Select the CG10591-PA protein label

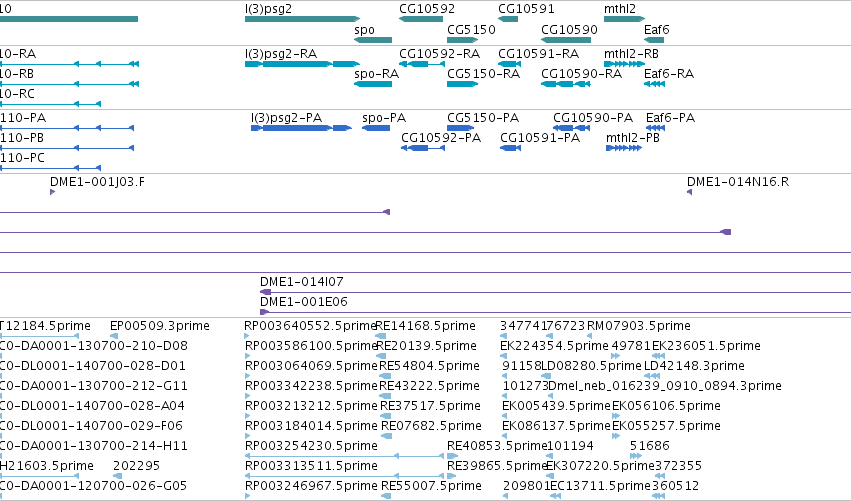[x=540, y=138]
